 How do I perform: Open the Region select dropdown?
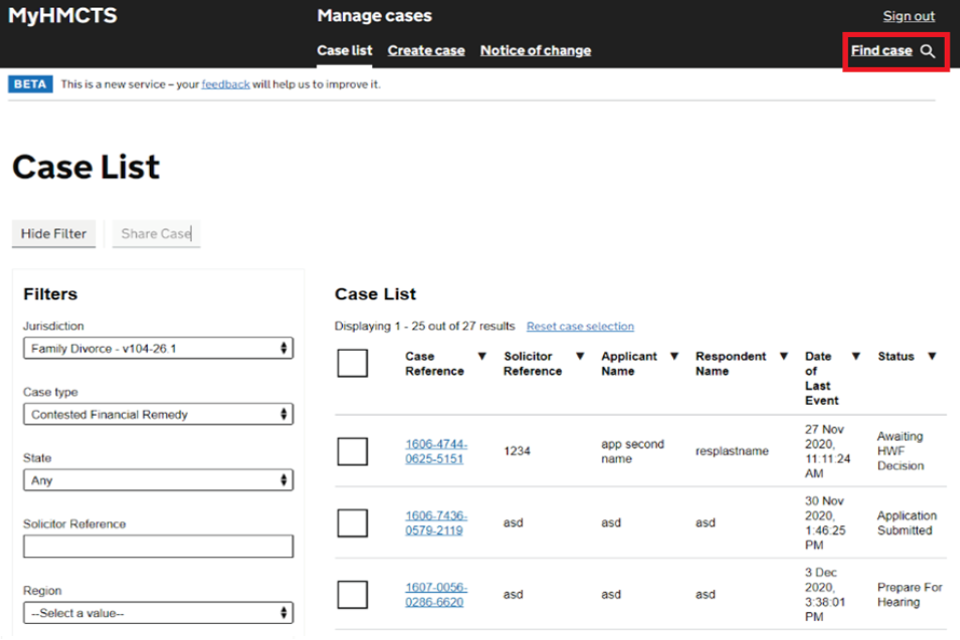[x=158, y=613]
